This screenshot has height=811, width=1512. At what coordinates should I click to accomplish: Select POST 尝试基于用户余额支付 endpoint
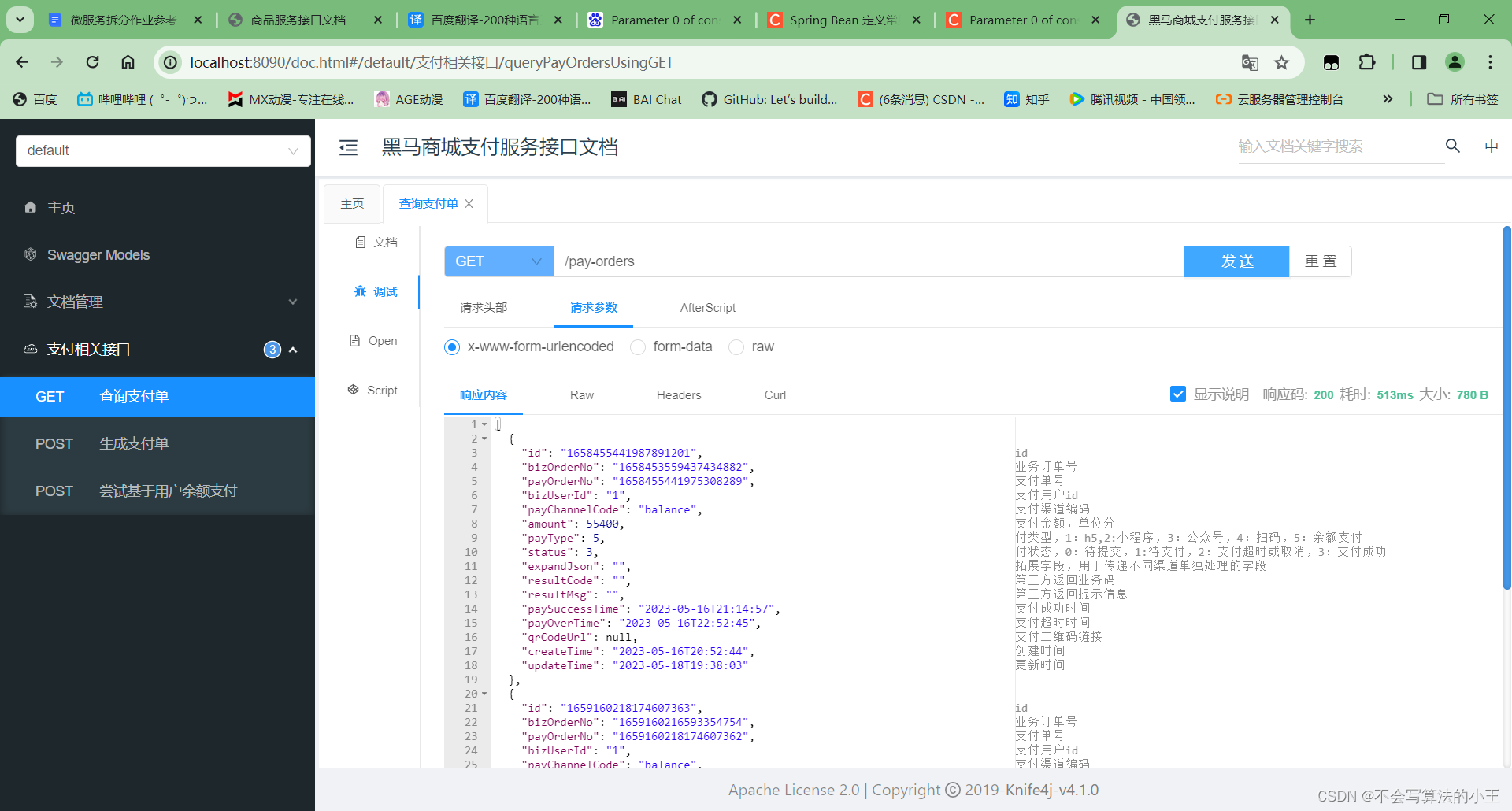click(x=157, y=491)
